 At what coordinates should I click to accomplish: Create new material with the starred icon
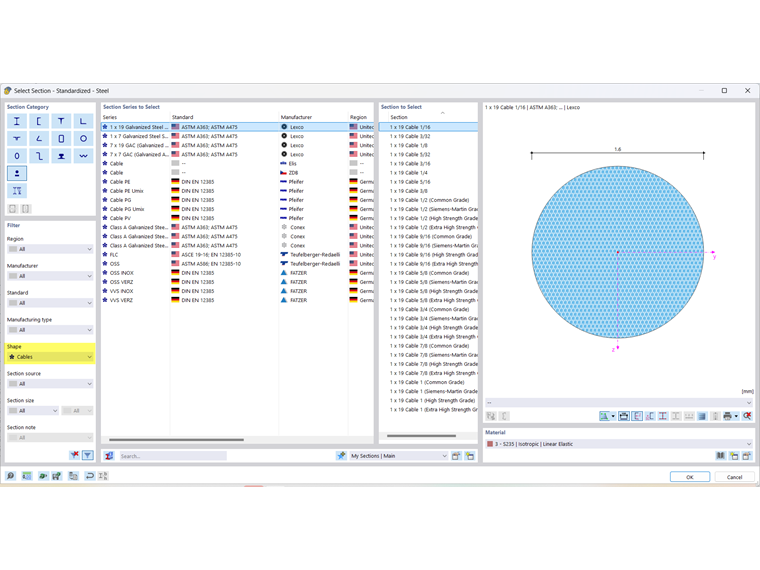(734, 456)
